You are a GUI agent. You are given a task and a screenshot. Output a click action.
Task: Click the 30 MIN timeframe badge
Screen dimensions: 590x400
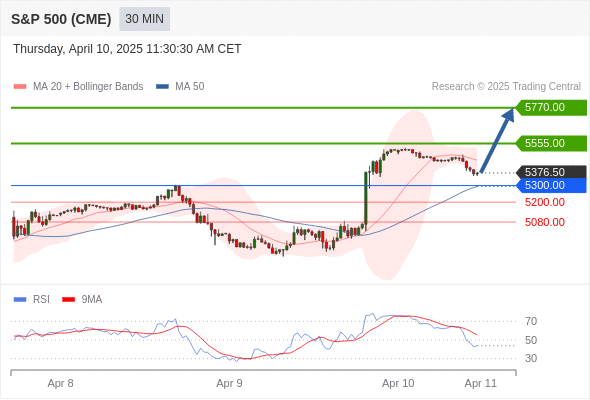(144, 19)
